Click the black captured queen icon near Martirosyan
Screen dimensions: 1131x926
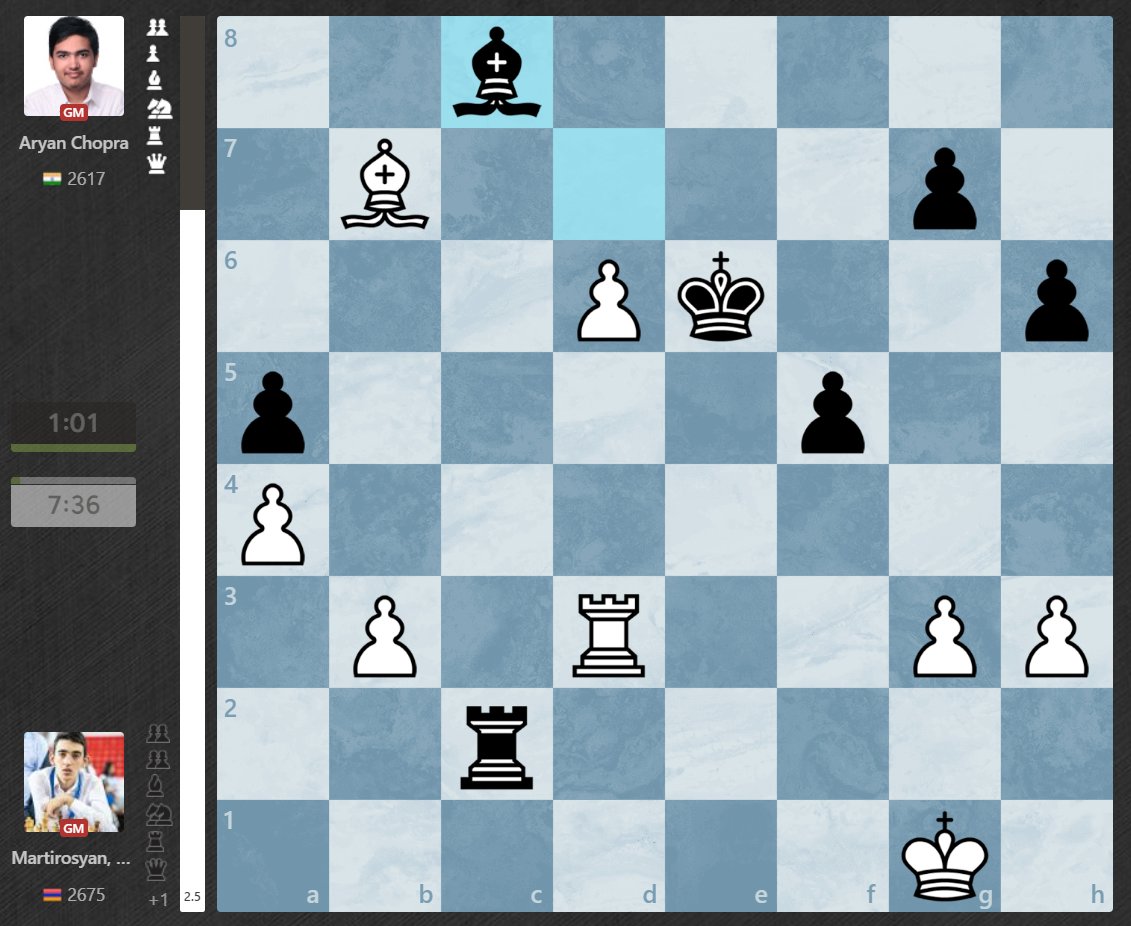[x=156, y=869]
